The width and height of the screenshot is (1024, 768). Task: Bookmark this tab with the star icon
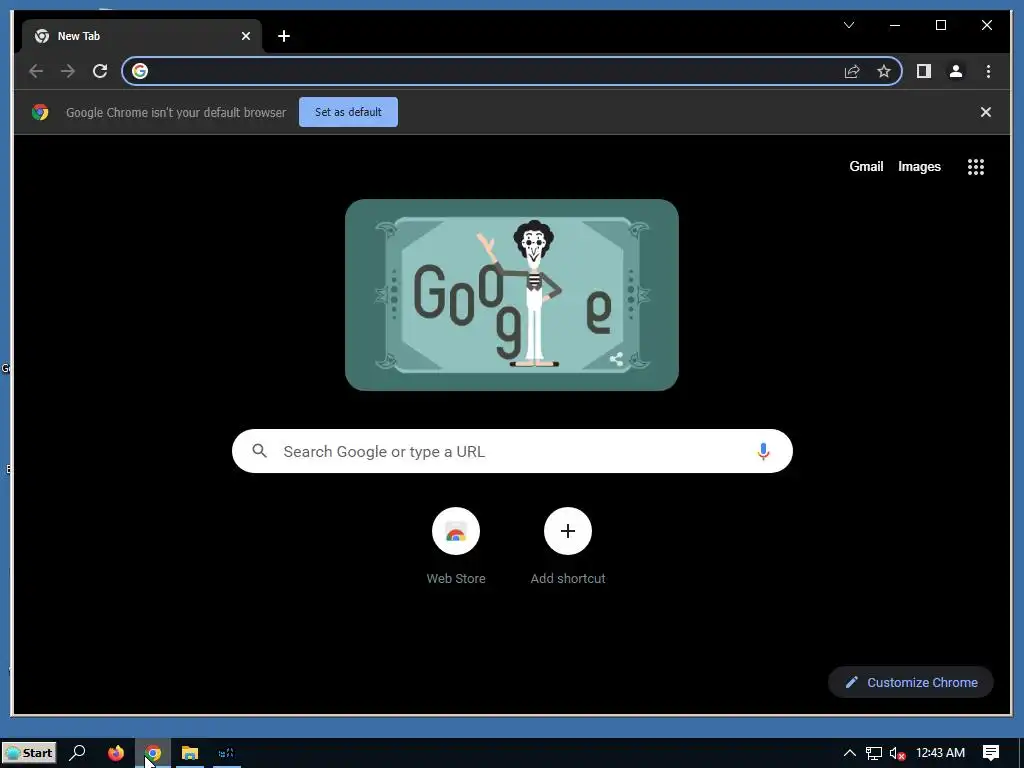884,71
